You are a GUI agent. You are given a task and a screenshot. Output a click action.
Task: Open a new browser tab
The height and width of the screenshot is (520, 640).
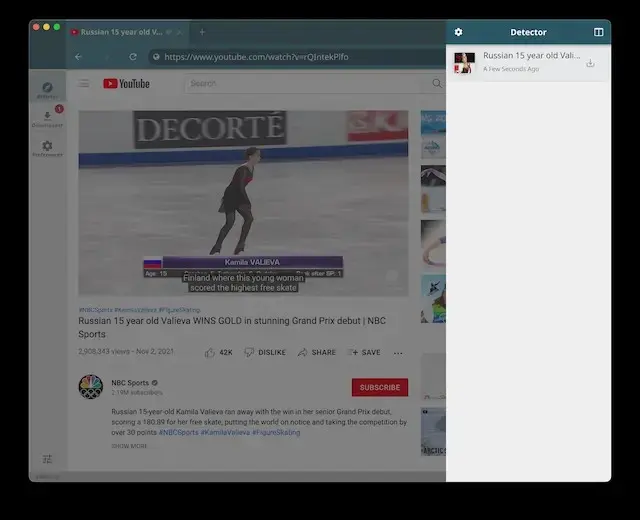point(202,32)
